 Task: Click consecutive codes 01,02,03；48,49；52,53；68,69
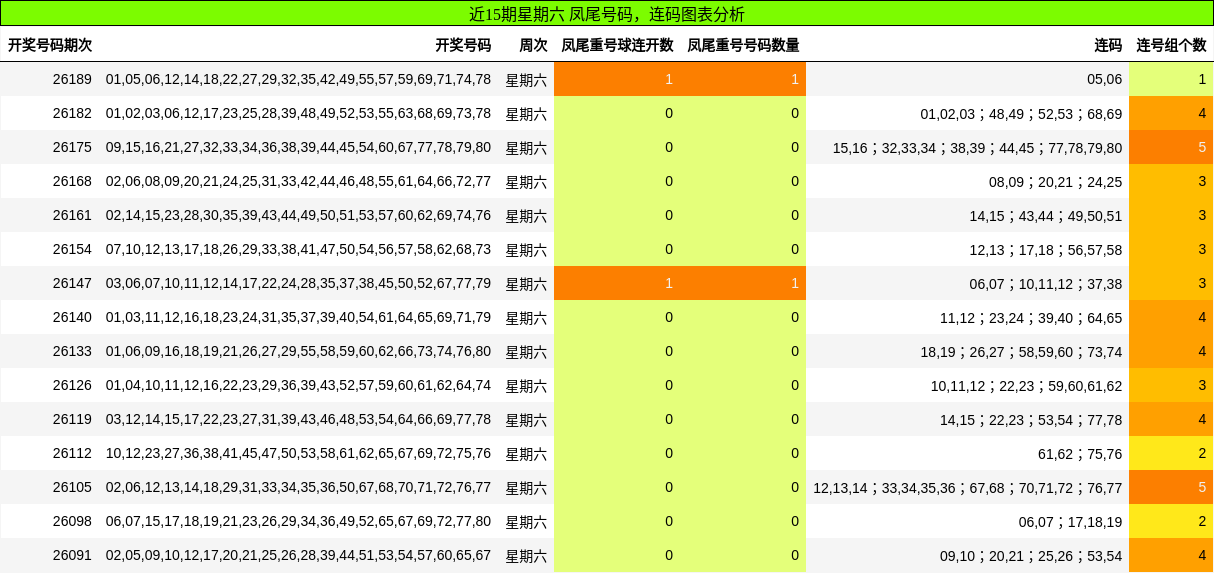[1022, 113]
